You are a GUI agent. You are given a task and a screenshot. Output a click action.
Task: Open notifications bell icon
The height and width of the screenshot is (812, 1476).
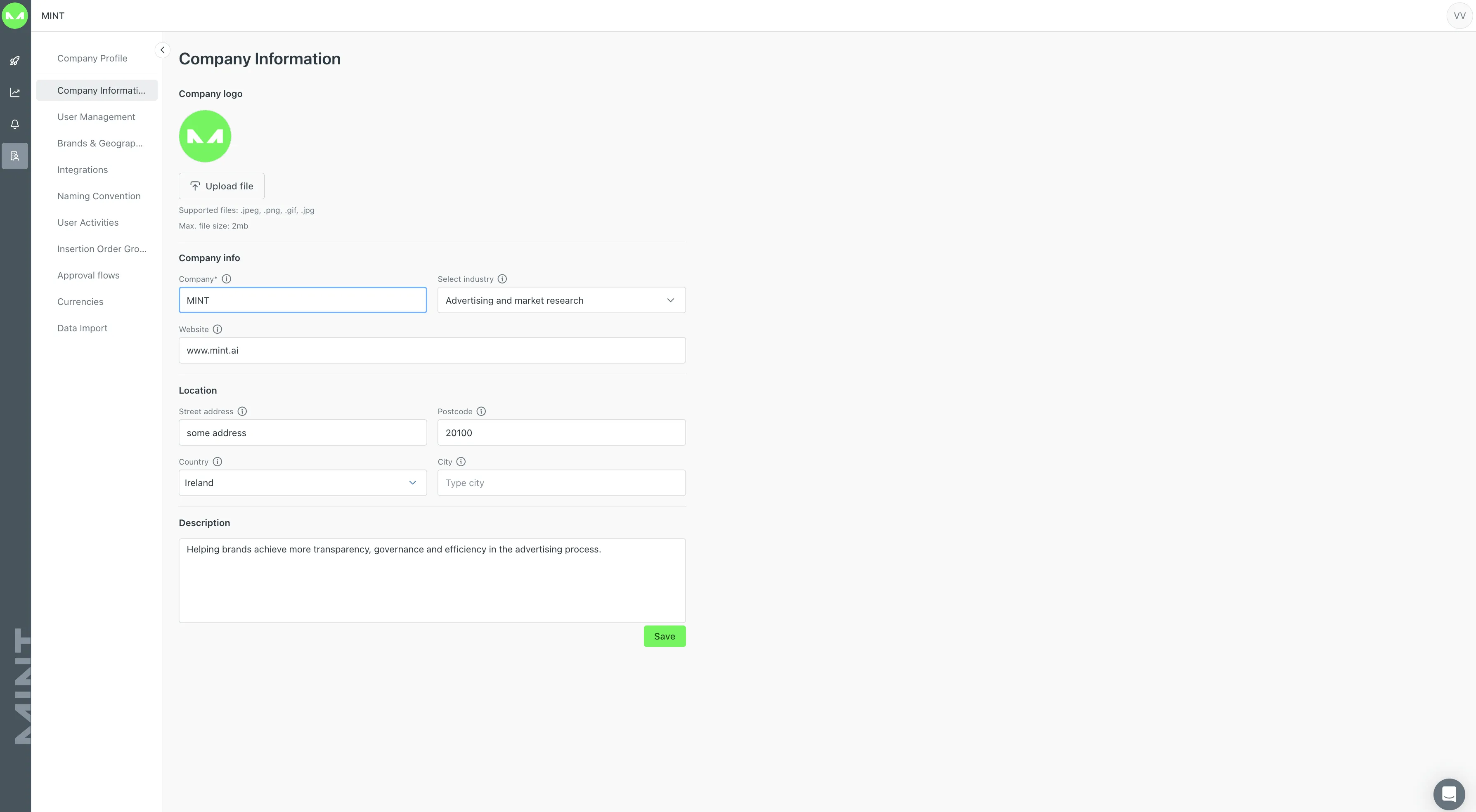pos(15,124)
